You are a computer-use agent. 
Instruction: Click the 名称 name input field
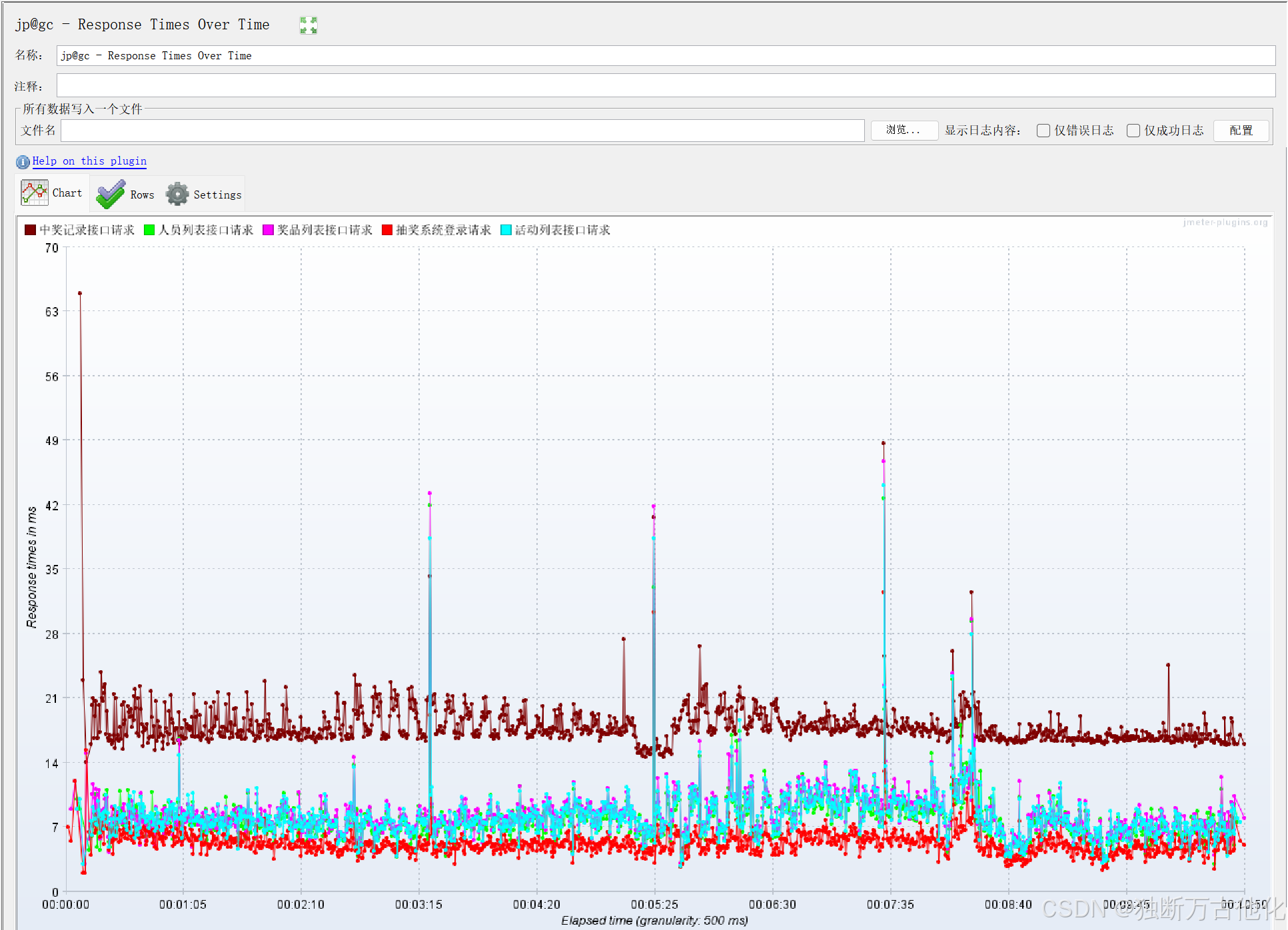coord(665,56)
